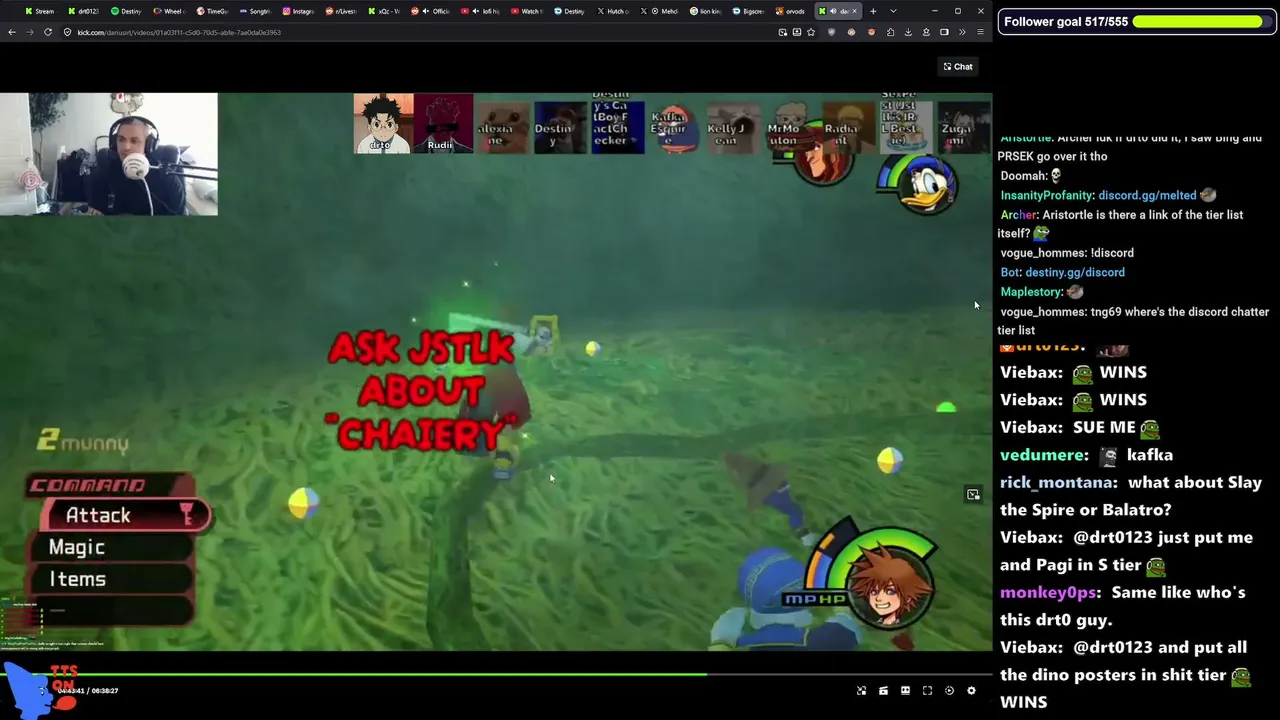Toggle theater mode in the player controls

905,691
